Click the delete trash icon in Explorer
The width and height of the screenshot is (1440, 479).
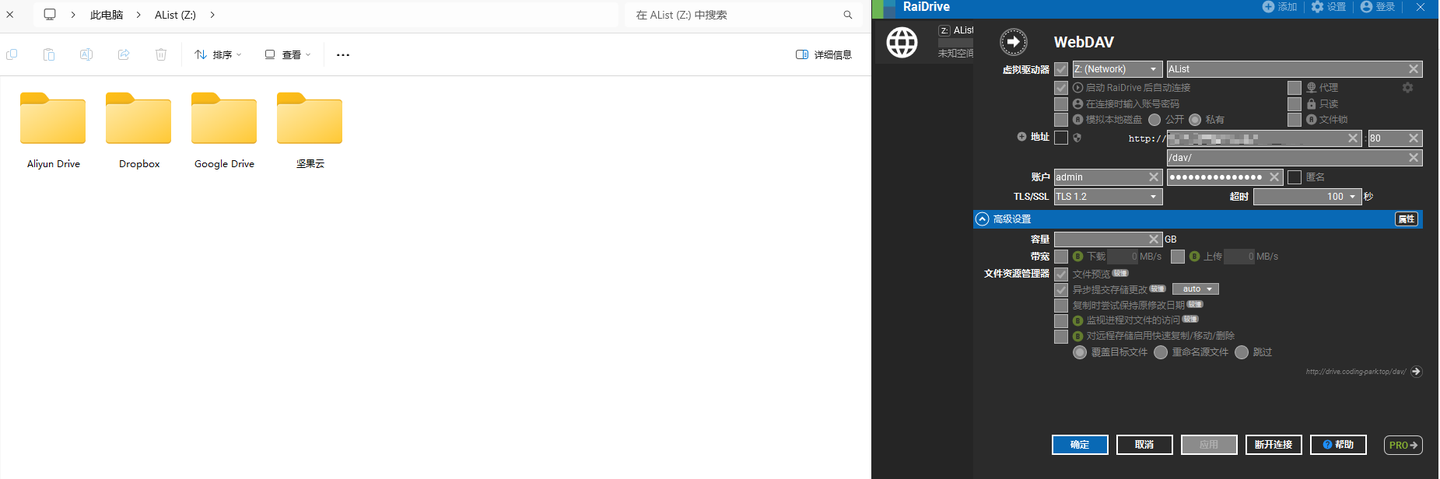pos(160,55)
